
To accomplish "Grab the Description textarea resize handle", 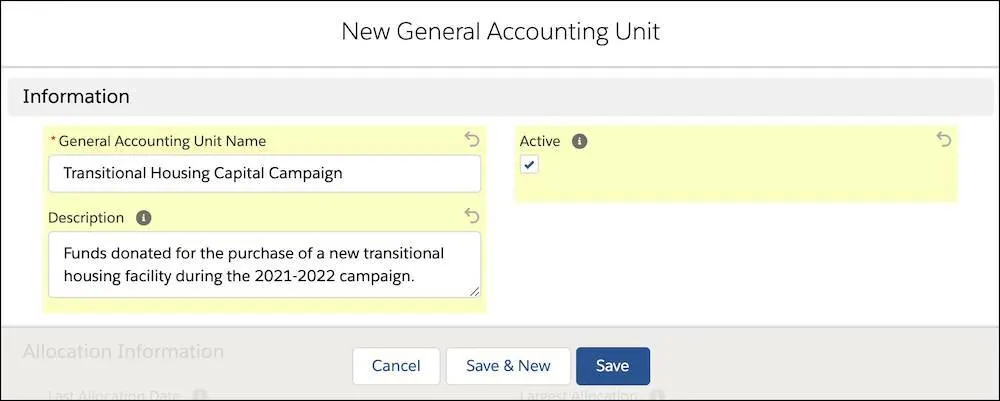I will pos(474,291).
